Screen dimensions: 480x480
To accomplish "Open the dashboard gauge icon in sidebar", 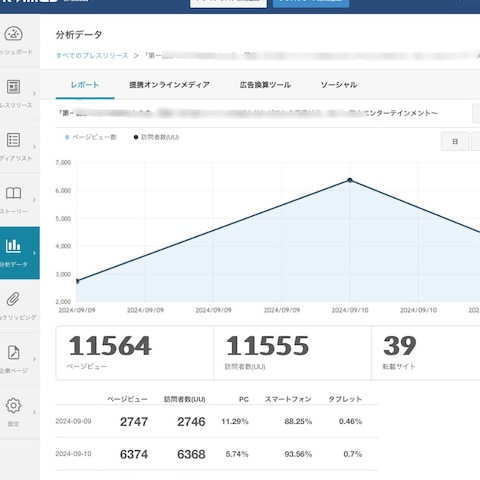I will 13,33.
